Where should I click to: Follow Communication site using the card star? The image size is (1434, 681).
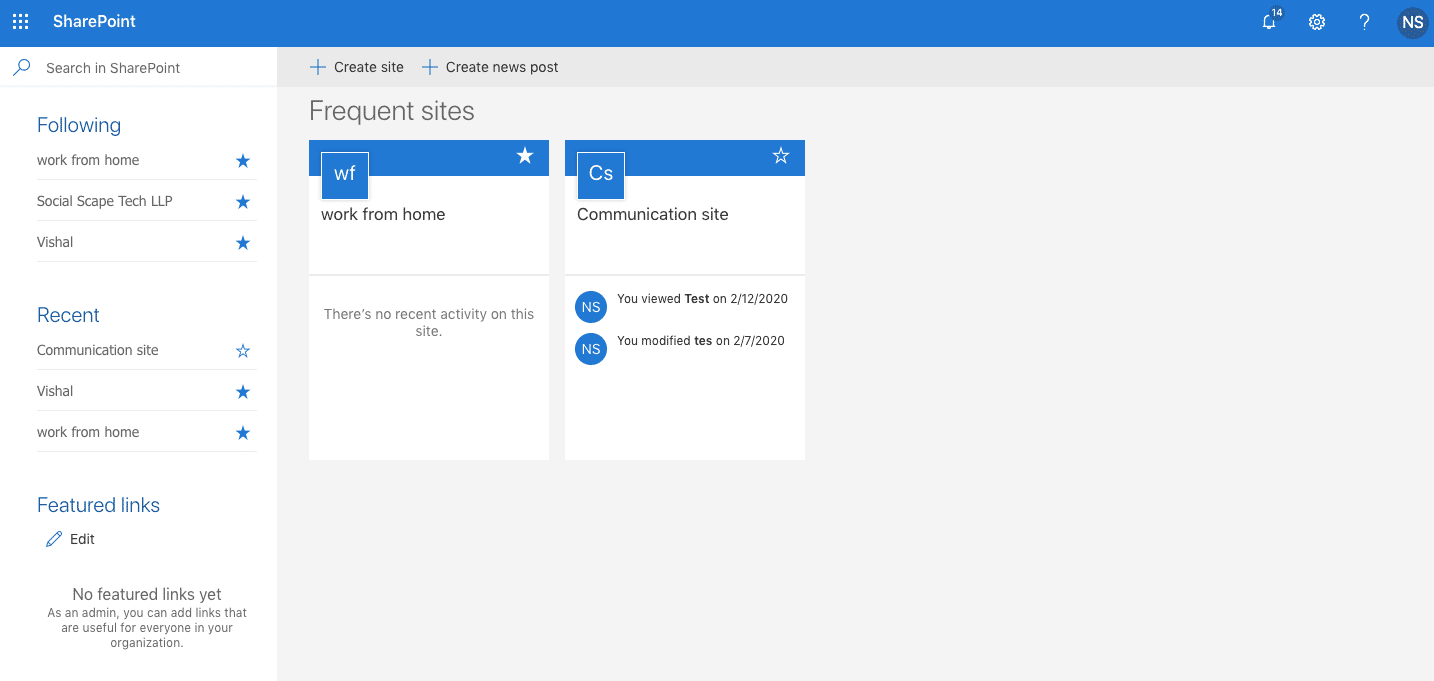(x=781, y=156)
